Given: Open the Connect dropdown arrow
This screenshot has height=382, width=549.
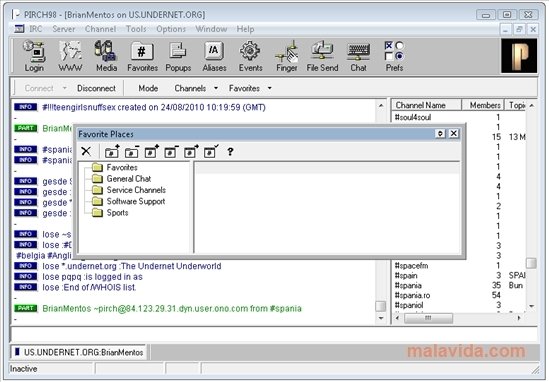Looking at the screenshot, I should (64, 88).
